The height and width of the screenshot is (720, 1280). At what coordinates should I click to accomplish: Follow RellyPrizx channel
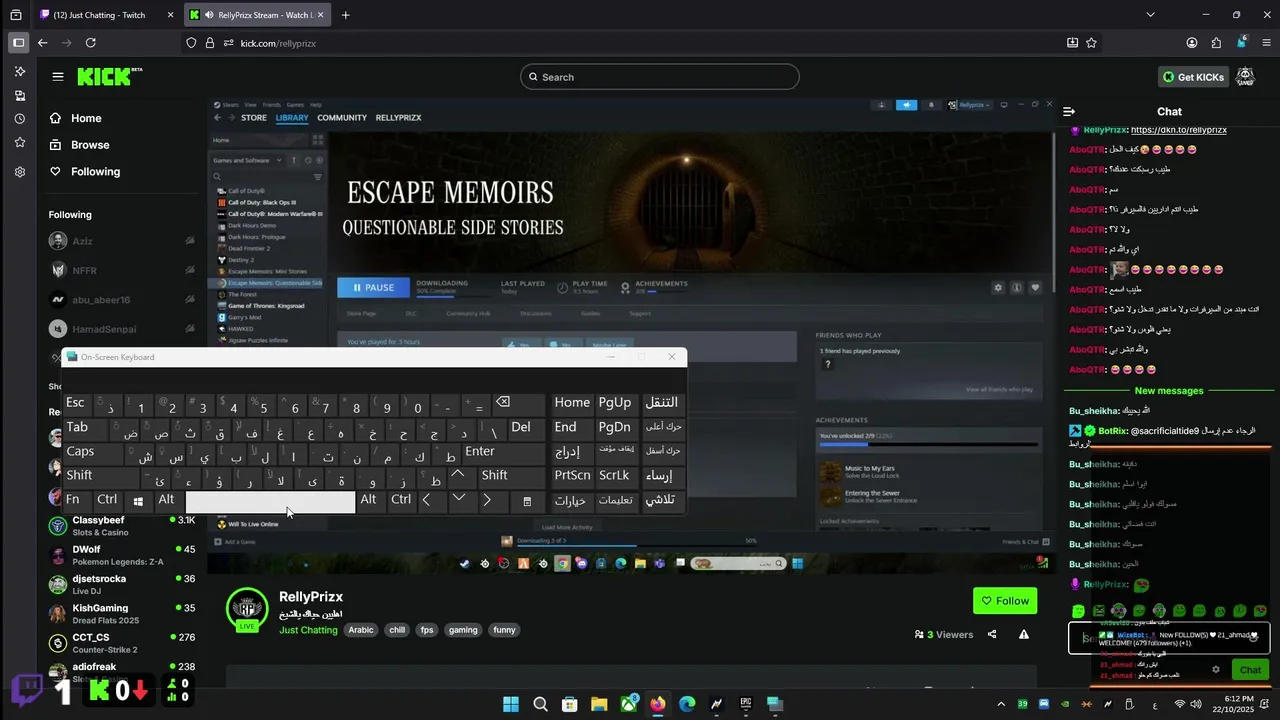1005,601
